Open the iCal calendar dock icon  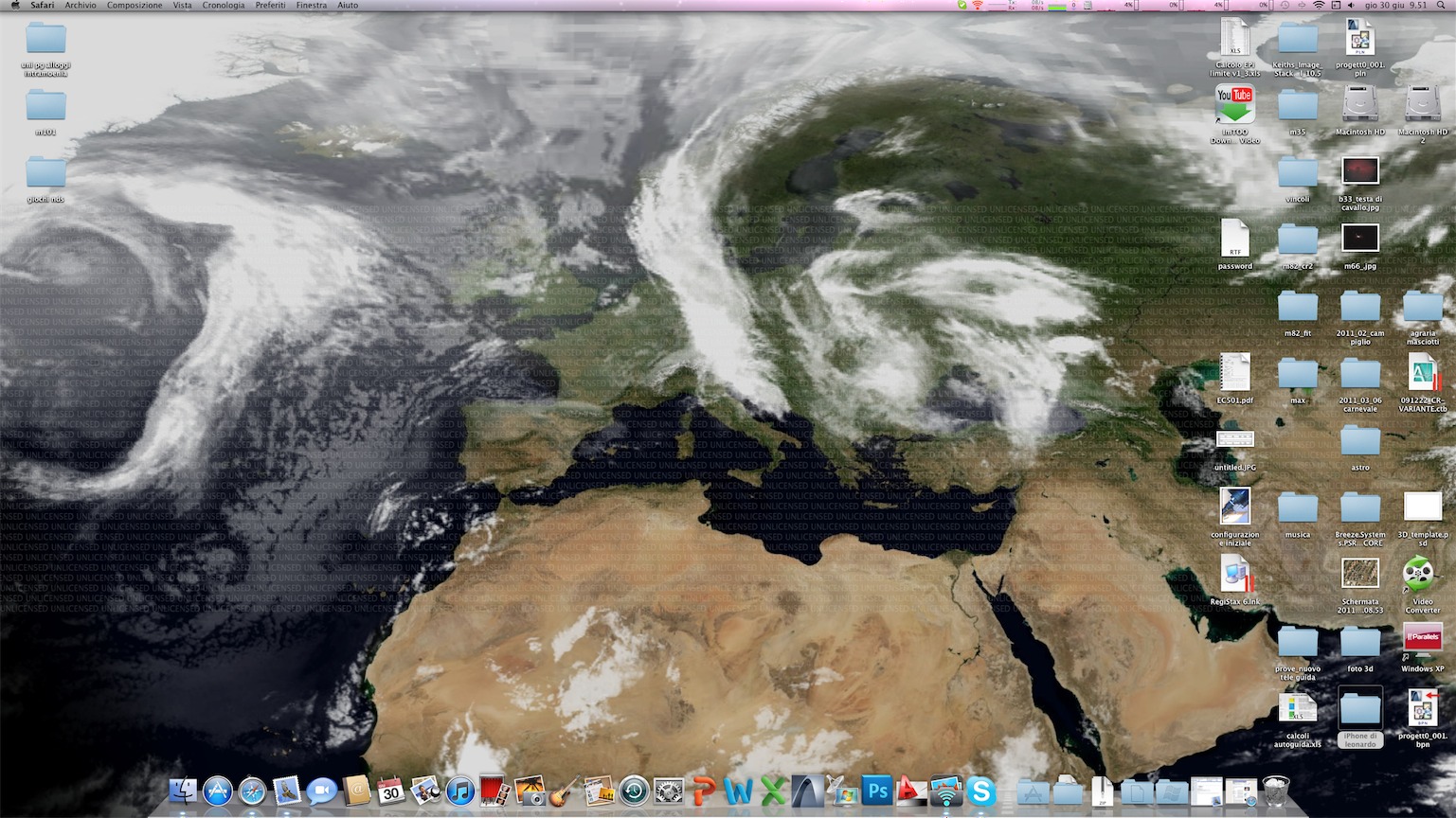390,791
